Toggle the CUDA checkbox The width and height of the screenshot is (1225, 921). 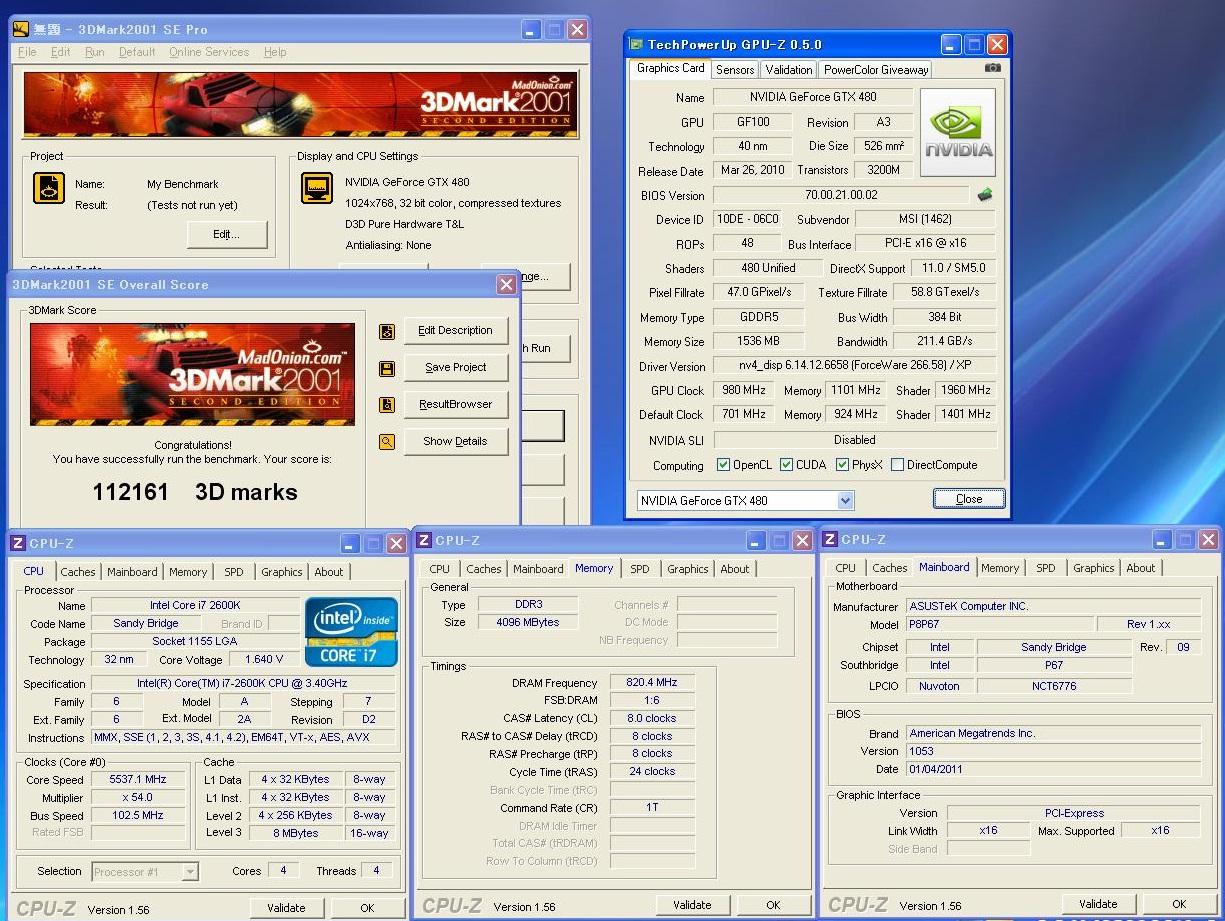(787, 465)
